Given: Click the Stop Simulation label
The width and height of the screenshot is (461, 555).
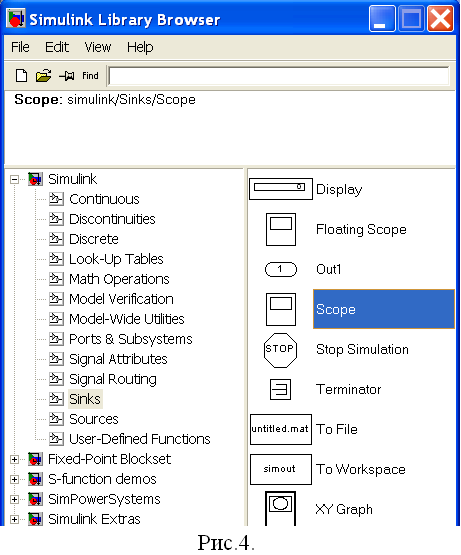Looking at the screenshot, I should pos(362,350).
